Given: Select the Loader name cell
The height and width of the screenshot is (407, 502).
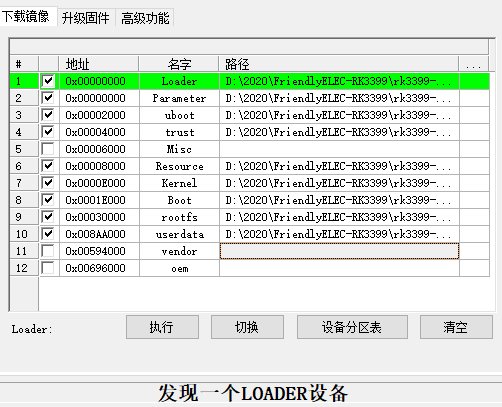Looking at the screenshot, I should point(179,81).
